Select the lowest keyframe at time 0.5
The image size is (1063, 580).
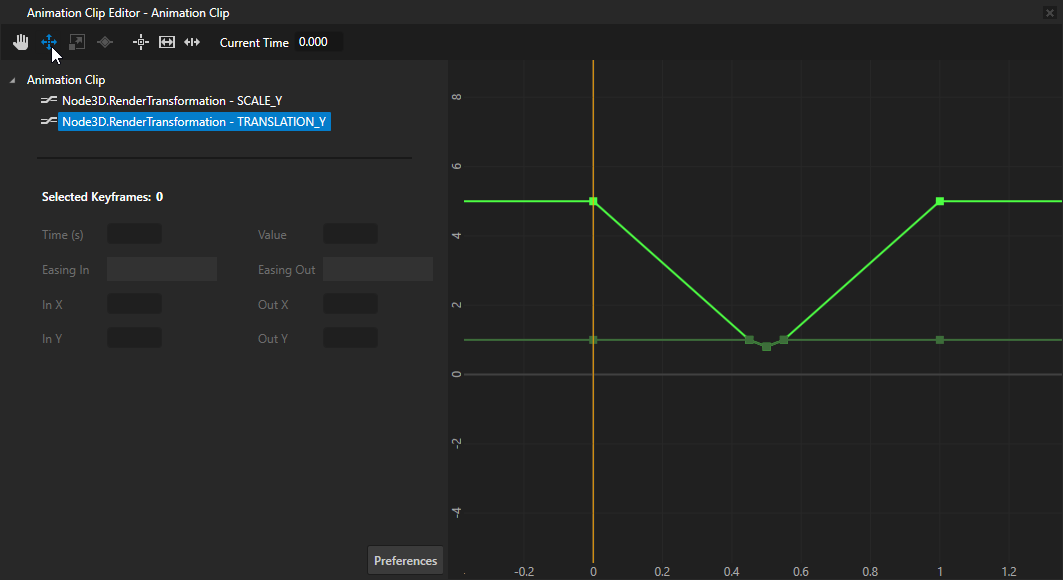[x=767, y=347]
